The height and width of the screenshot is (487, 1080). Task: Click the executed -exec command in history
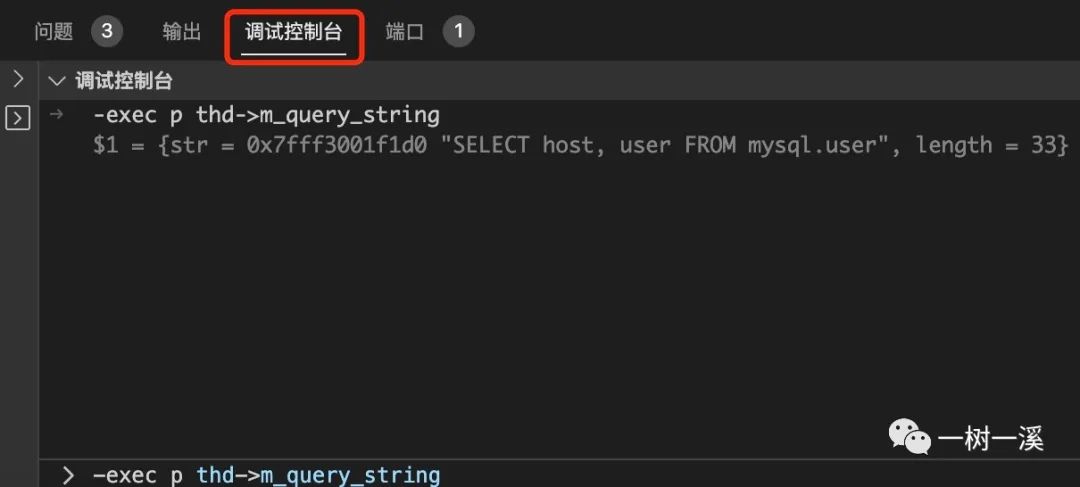[x=266, y=115]
